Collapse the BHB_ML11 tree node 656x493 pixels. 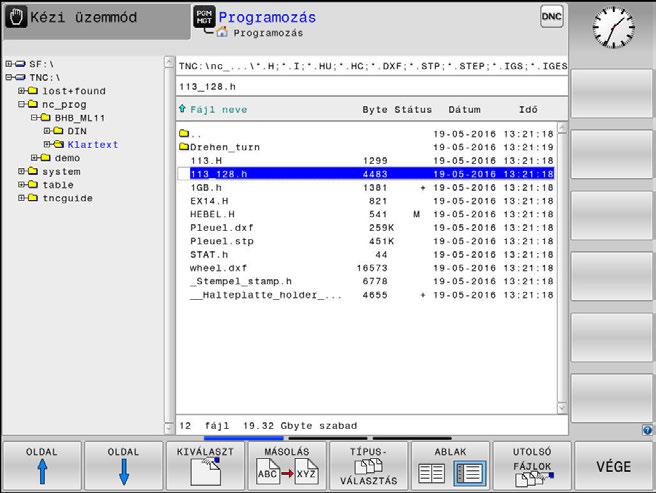pyautogui.click(x=34, y=118)
